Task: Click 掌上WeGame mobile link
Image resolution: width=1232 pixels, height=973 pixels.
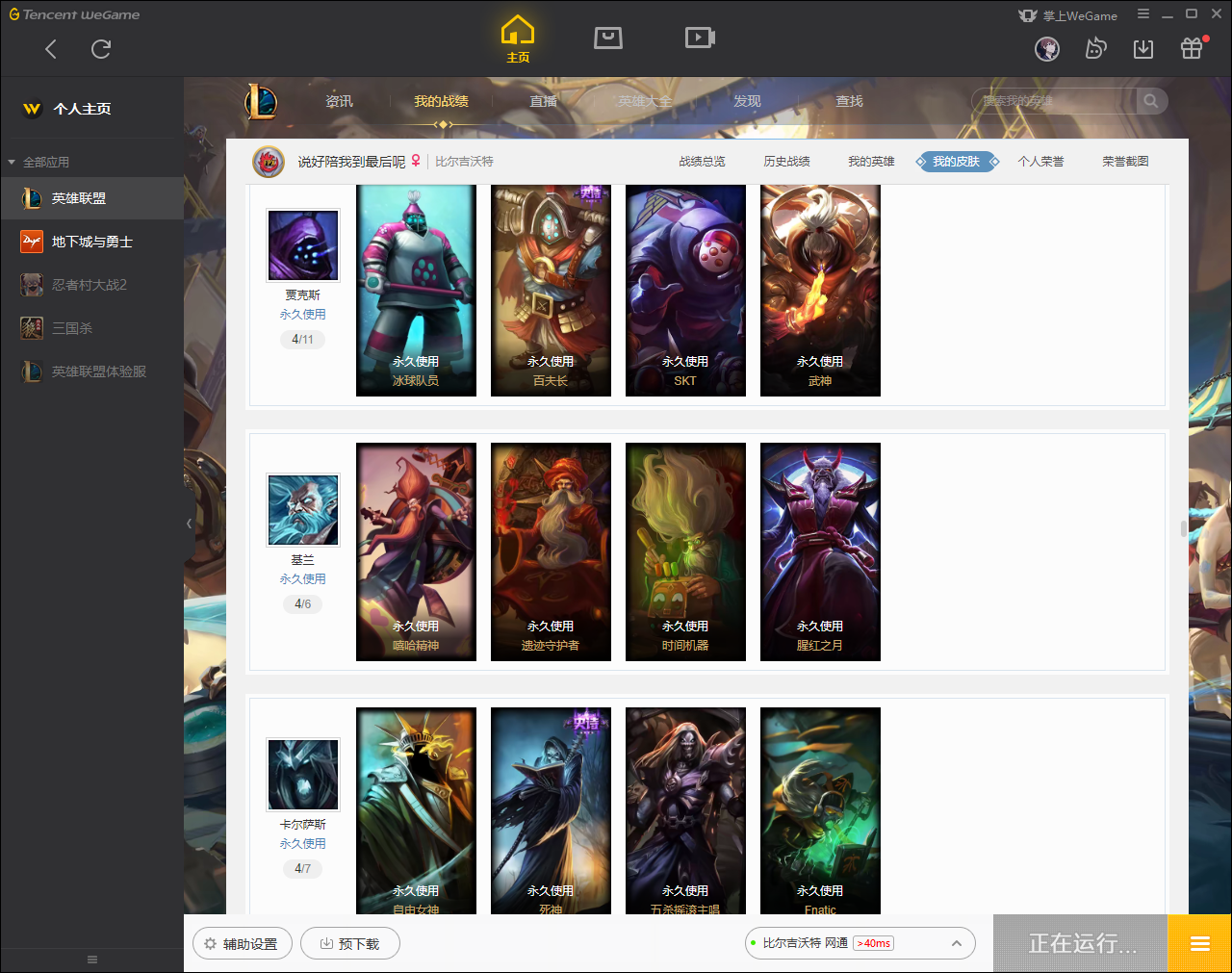Action: click(1068, 15)
